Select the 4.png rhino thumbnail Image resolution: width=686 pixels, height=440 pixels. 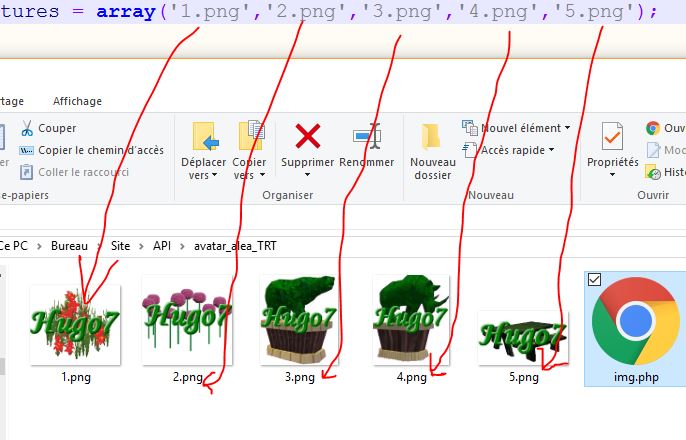coord(410,320)
